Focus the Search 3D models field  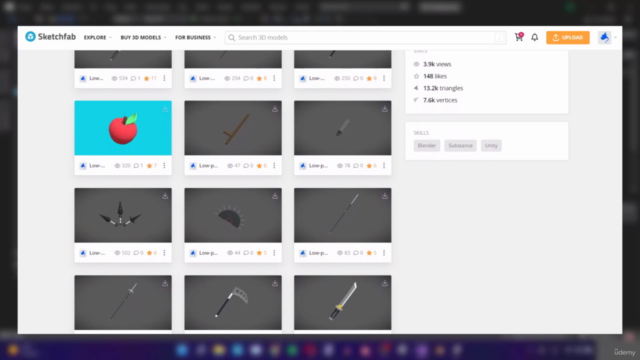(365, 38)
